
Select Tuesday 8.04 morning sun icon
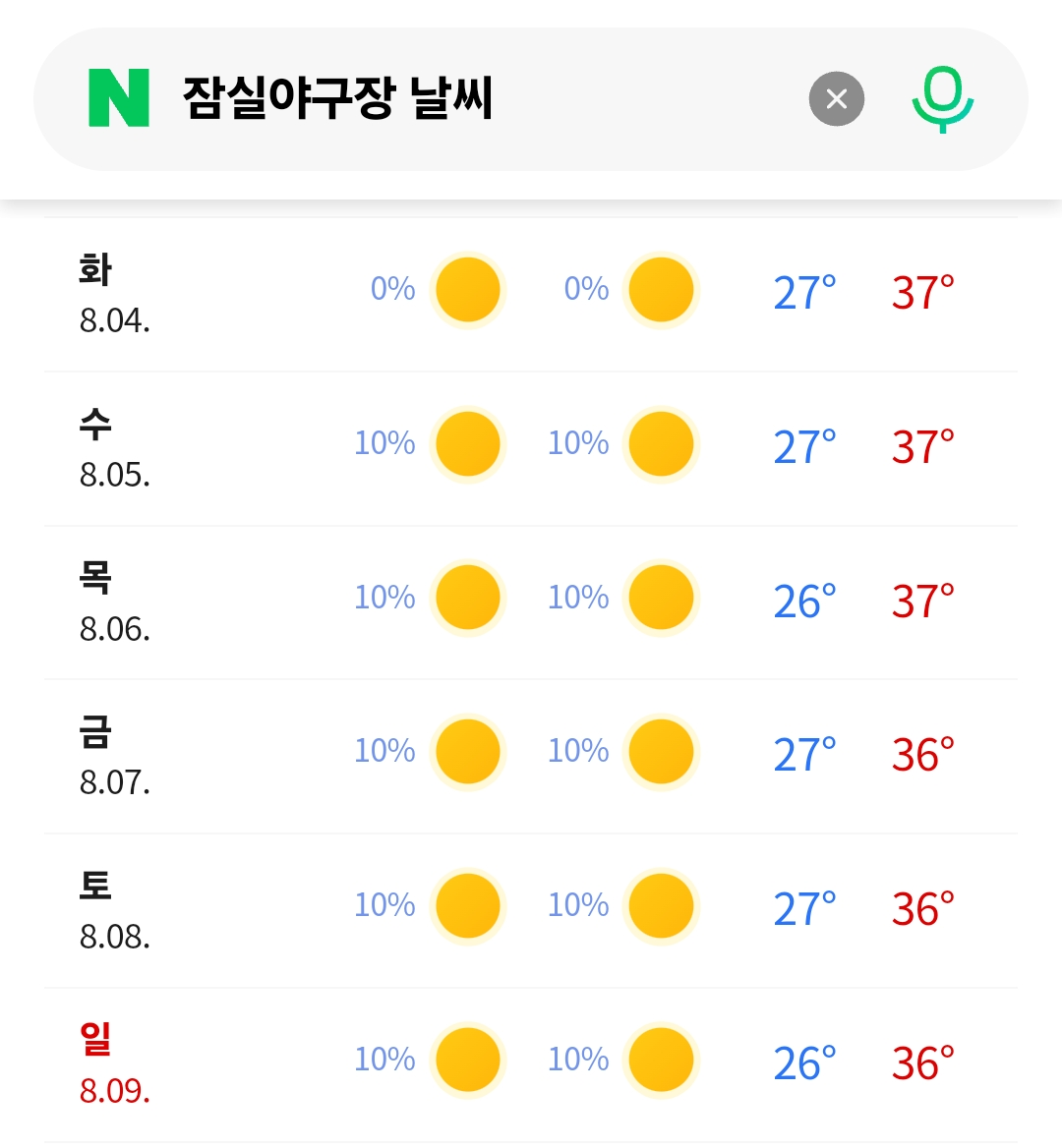(x=468, y=290)
